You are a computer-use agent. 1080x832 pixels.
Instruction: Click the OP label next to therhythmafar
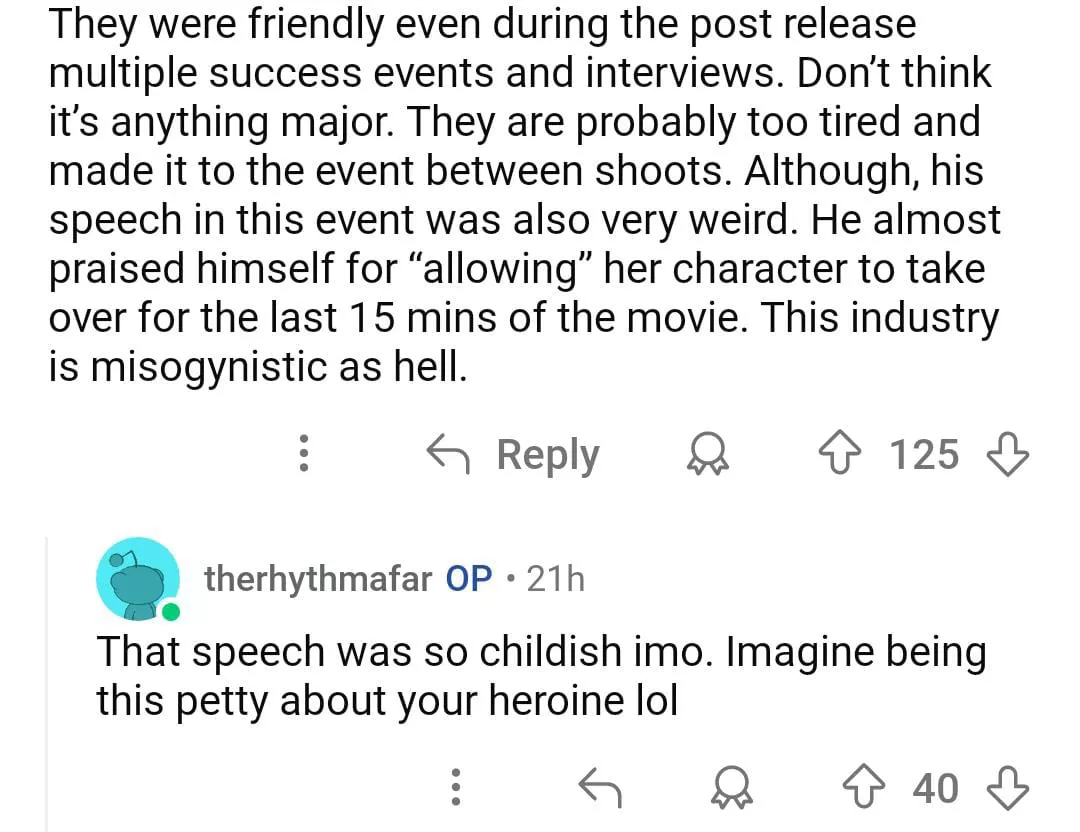tap(468, 578)
